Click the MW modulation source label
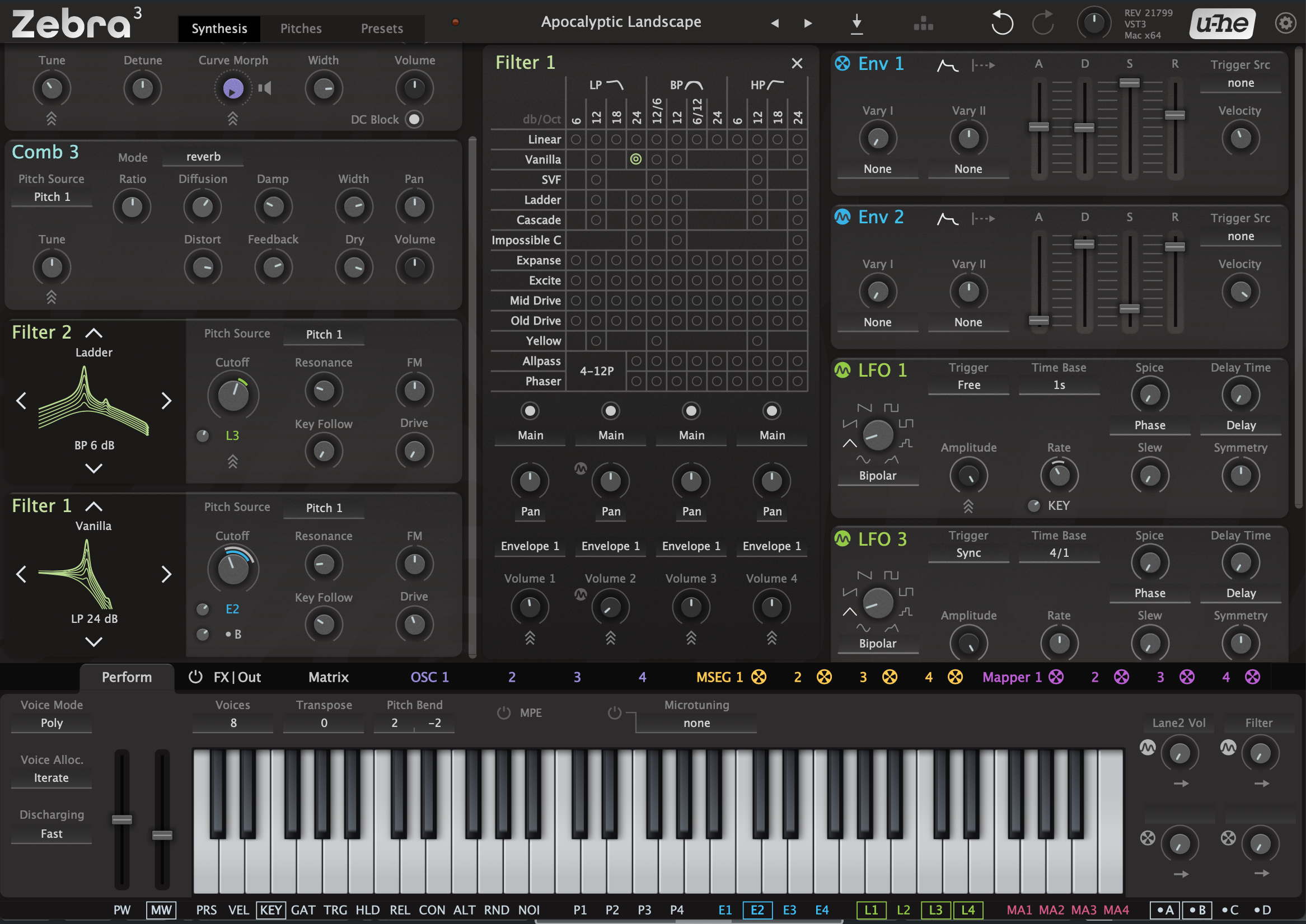1306x924 pixels. click(161, 909)
